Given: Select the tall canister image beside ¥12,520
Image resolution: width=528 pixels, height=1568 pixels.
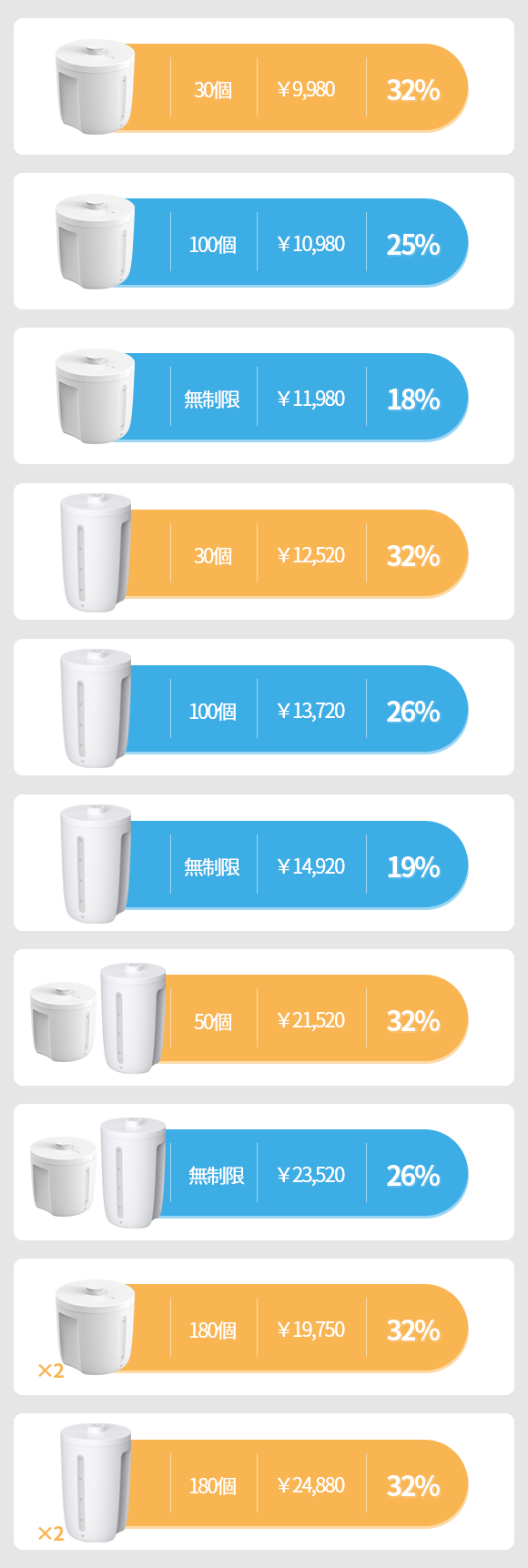Looking at the screenshot, I should point(96,552).
